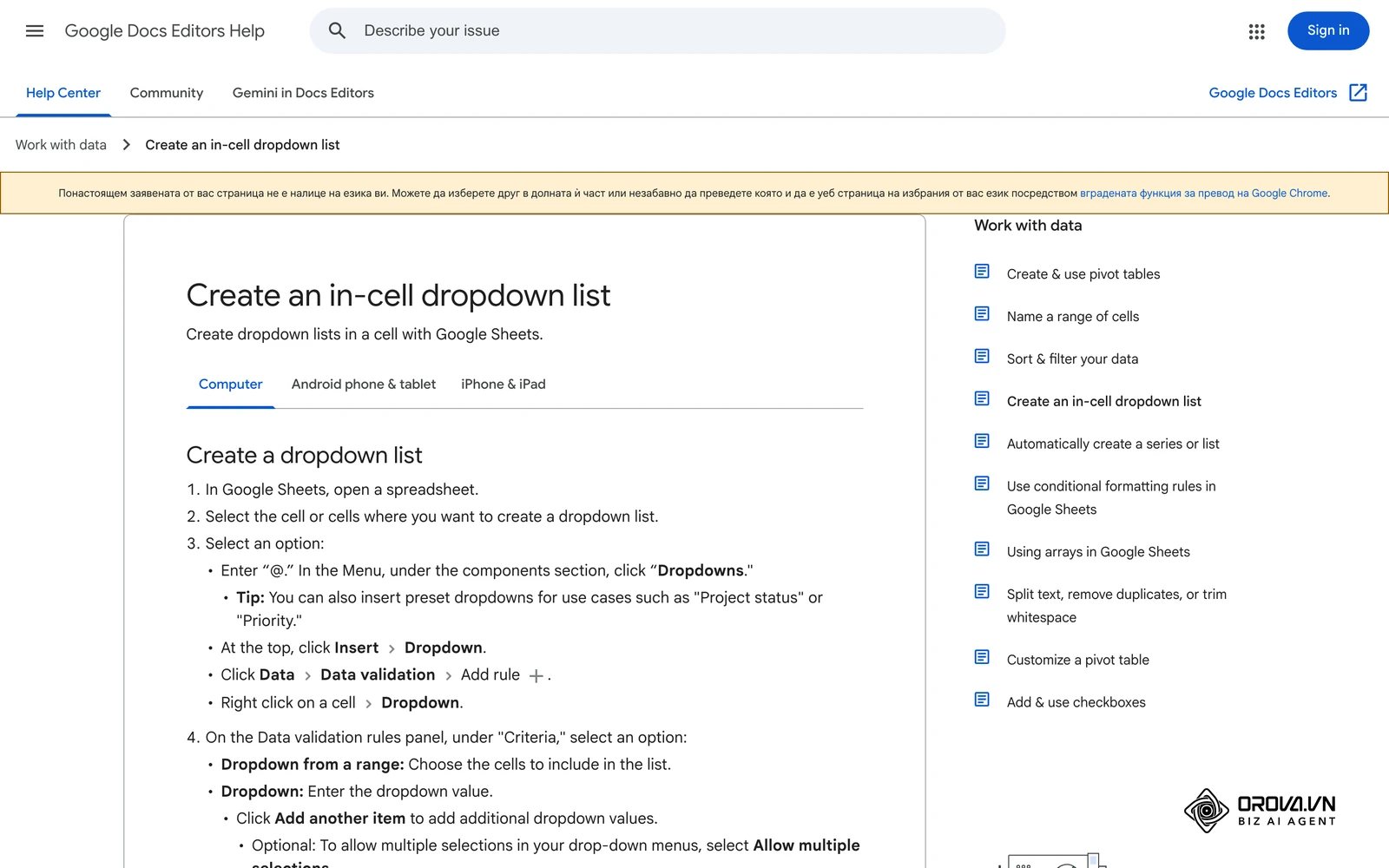Click the Describe your issue search field
The image size is (1389, 868).
point(657,31)
